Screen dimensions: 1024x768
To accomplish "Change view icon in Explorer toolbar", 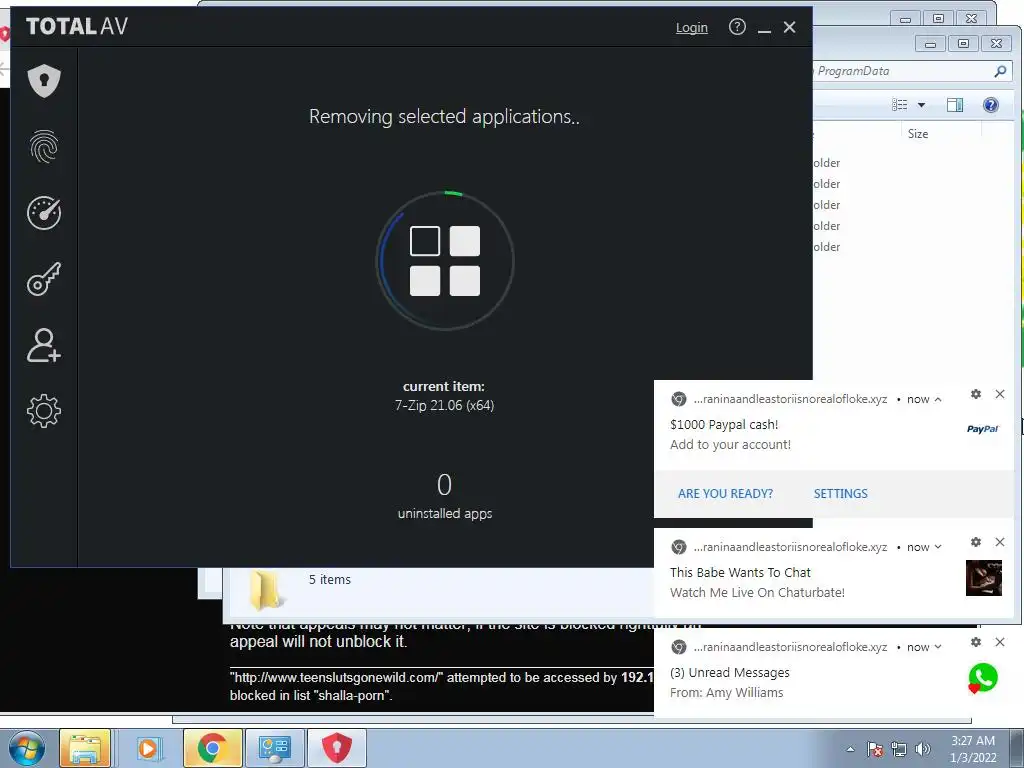I will click(x=900, y=104).
